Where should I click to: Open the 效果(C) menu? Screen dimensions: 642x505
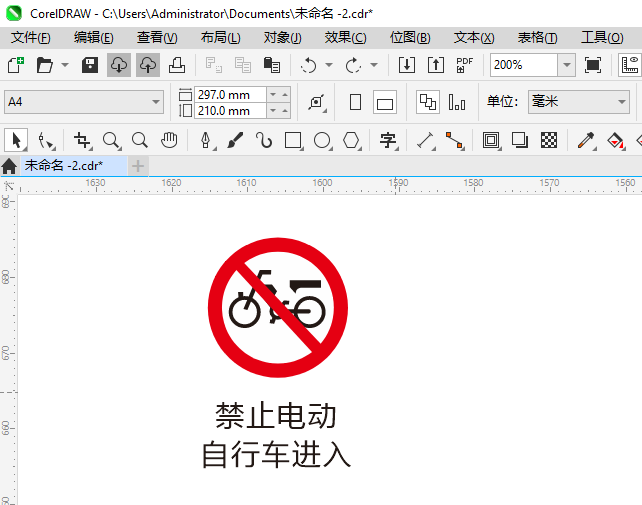point(346,38)
